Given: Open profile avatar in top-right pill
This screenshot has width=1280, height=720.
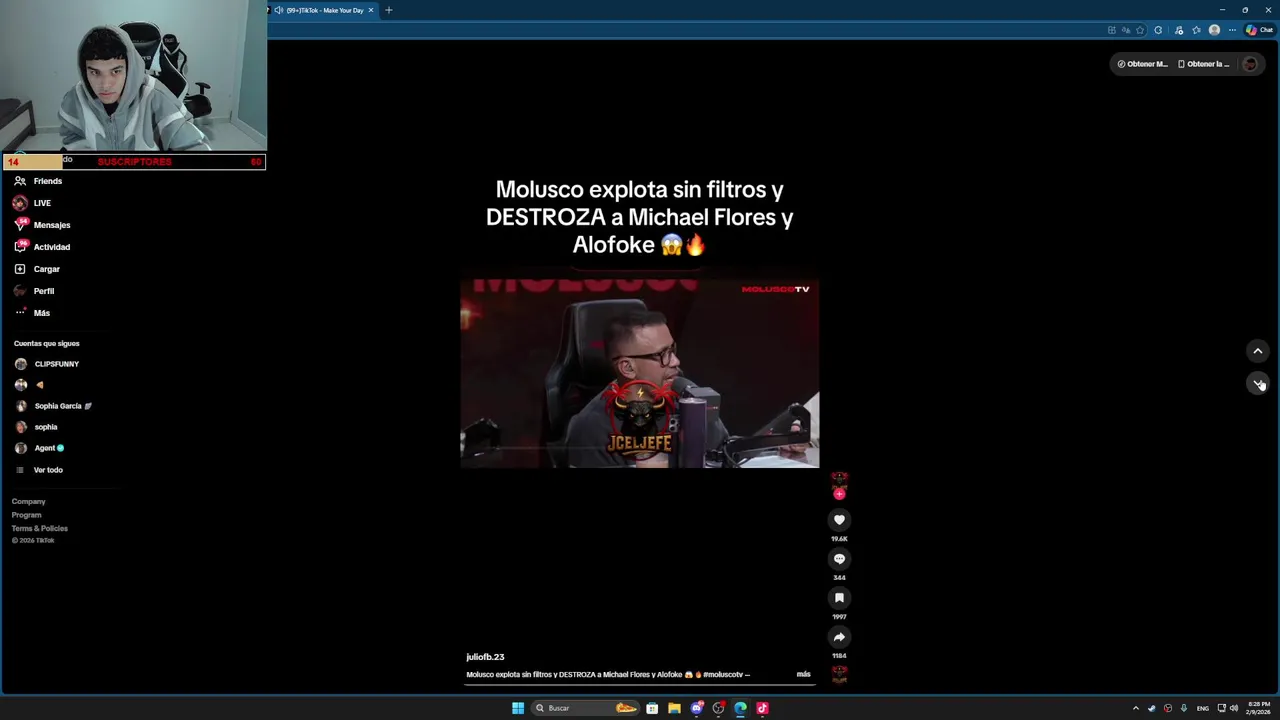Looking at the screenshot, I should coord(1250,64).
